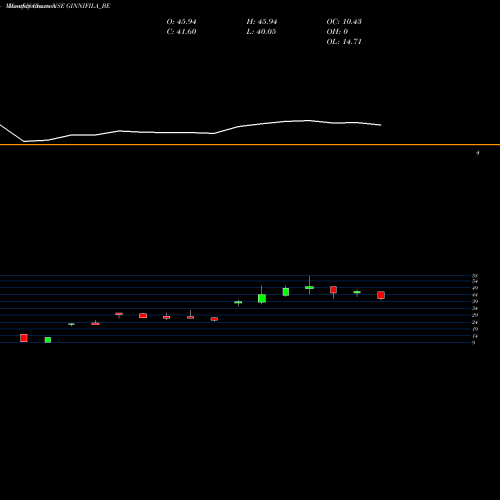Click the 9 price axis label
Image resolution: width=500 pixels, height=500 pixels.
(x=473, y=343)
